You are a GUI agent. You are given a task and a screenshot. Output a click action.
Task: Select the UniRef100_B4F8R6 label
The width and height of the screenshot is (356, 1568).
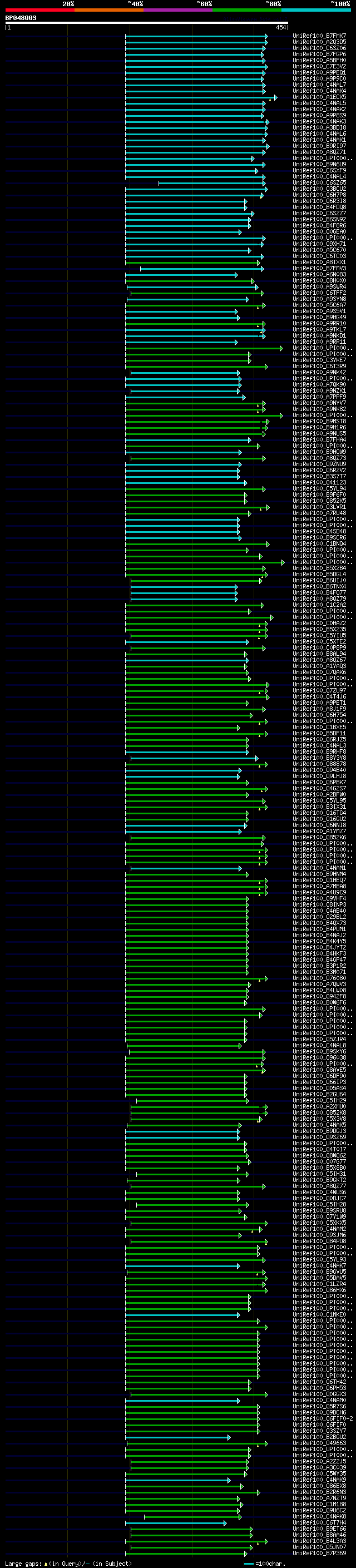(x=319, y=225)
